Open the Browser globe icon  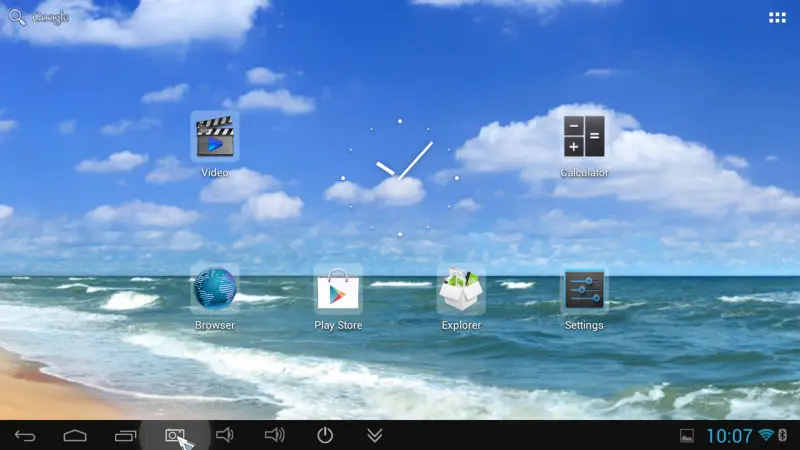pos(214,290)
